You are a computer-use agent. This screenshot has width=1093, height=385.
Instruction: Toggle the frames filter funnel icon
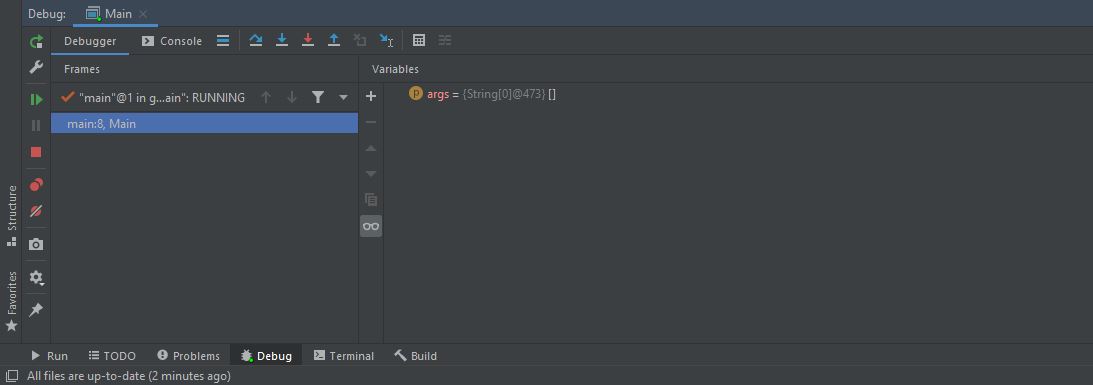click(x=318, y=98)
